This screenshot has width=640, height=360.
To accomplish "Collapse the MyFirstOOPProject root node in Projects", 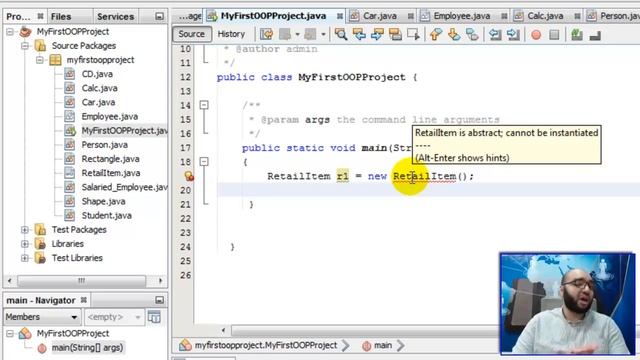I will pyautogui.click(x=10, y=31).
